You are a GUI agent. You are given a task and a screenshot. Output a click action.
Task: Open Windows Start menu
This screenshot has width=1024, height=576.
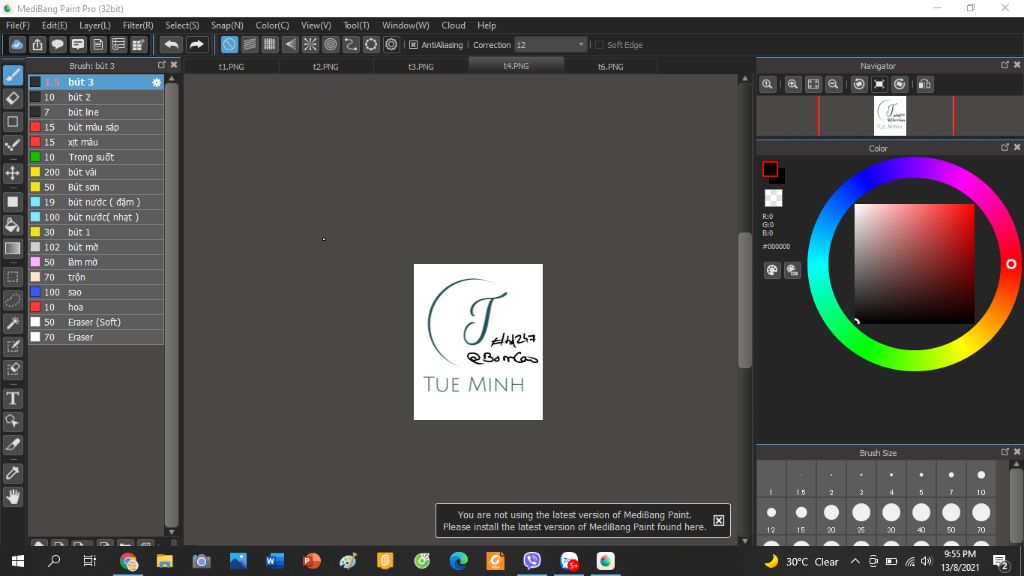[18, 561]
